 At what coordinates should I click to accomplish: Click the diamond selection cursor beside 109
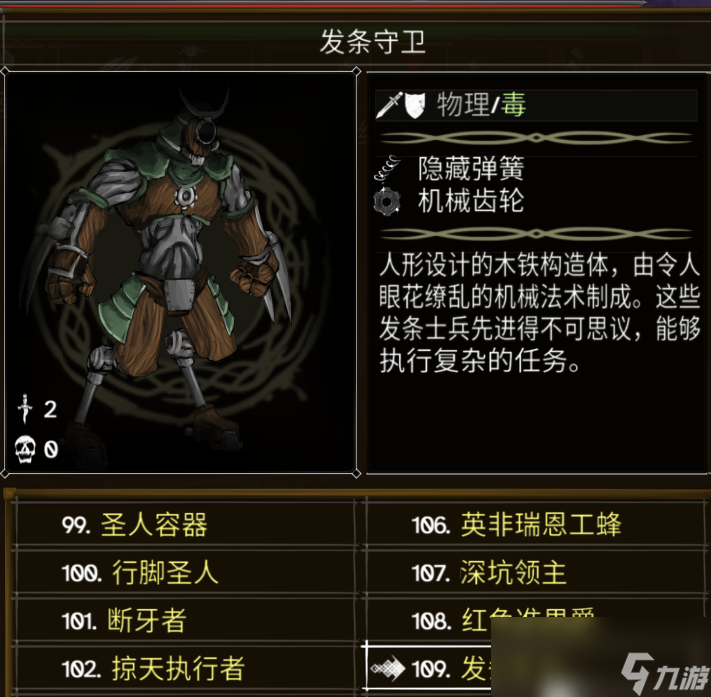[x=388, y=668]
